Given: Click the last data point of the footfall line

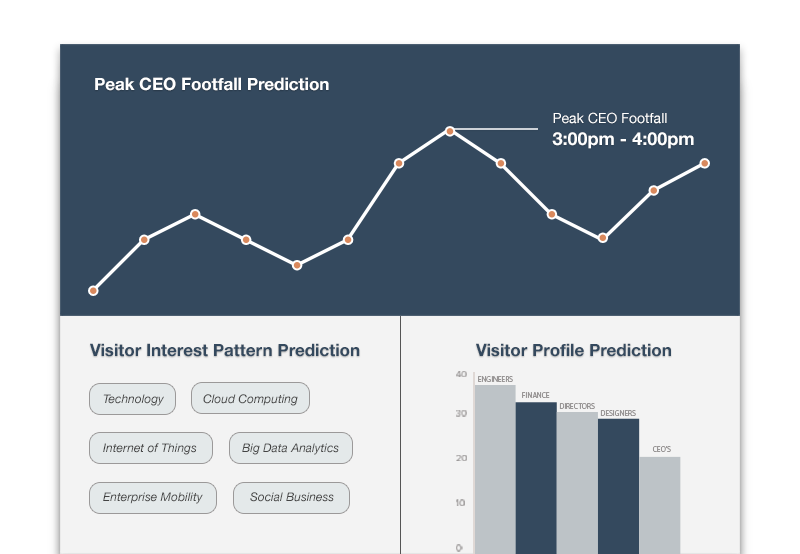Looking at the screenshot, I should pyautogui.click(x=705, y=163).
